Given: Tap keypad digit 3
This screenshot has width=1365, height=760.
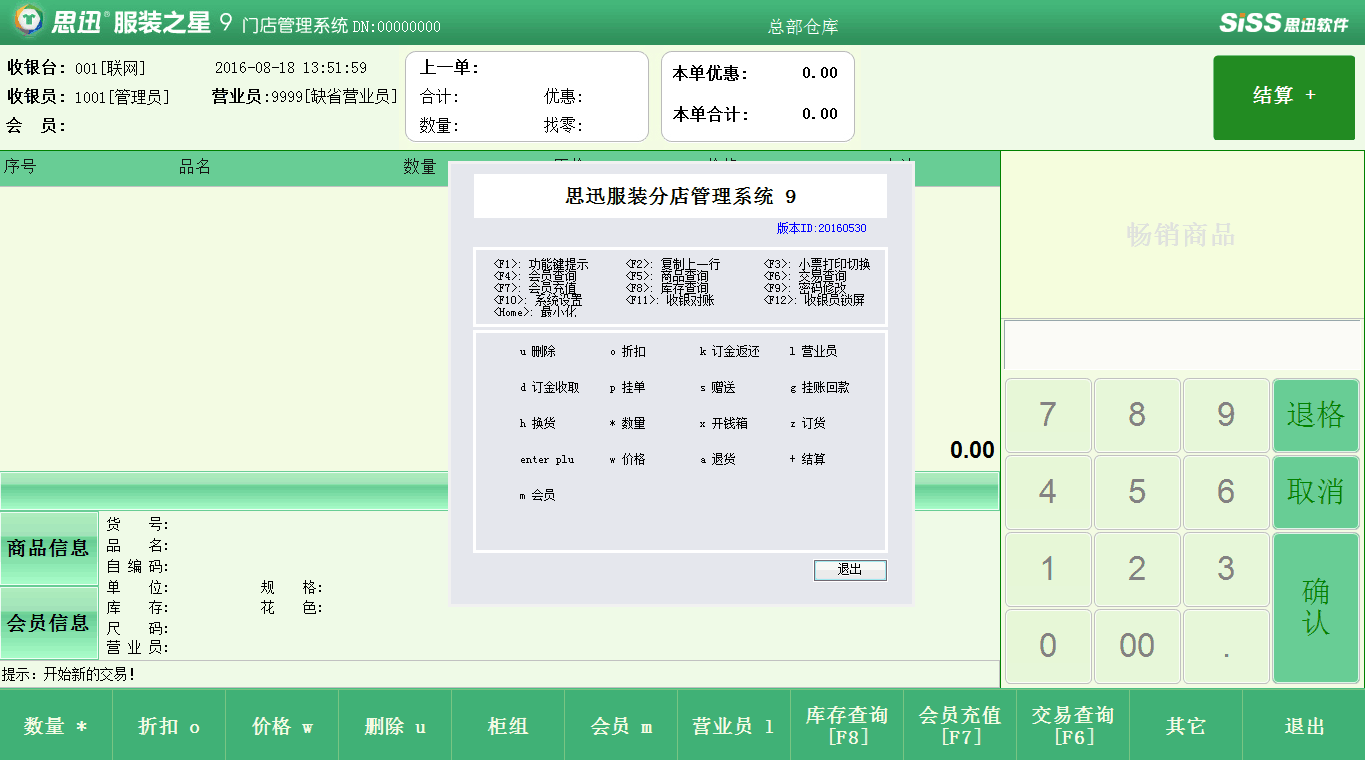Looking at the screenshot, I should point(1226,569).
